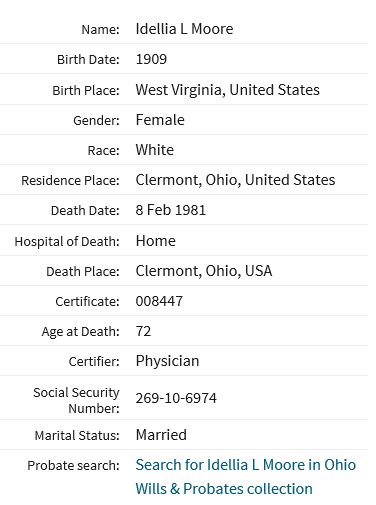
Task: Click the Wills & Probates collection text
Action: [x=224, y=489]
